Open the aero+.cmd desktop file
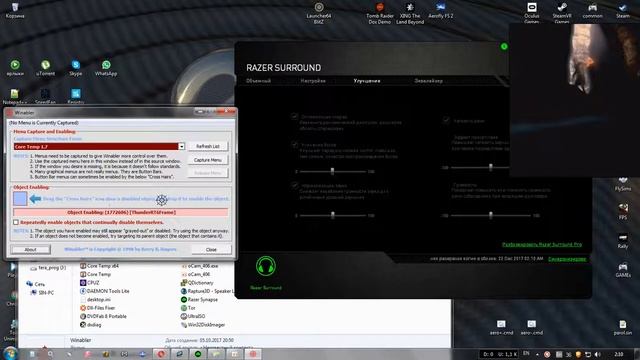This screenshot has width=640, height=360. coord(501,327)
